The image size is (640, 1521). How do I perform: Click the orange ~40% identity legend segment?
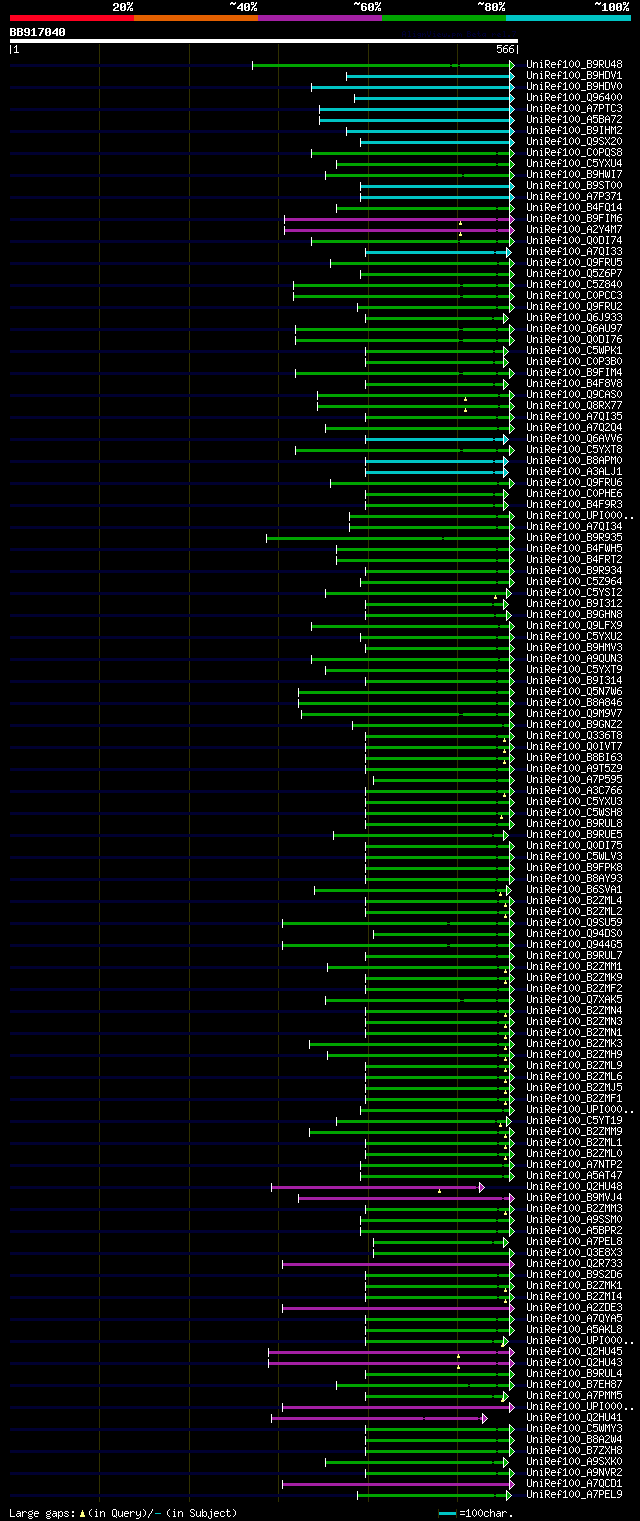coord(195,17)
